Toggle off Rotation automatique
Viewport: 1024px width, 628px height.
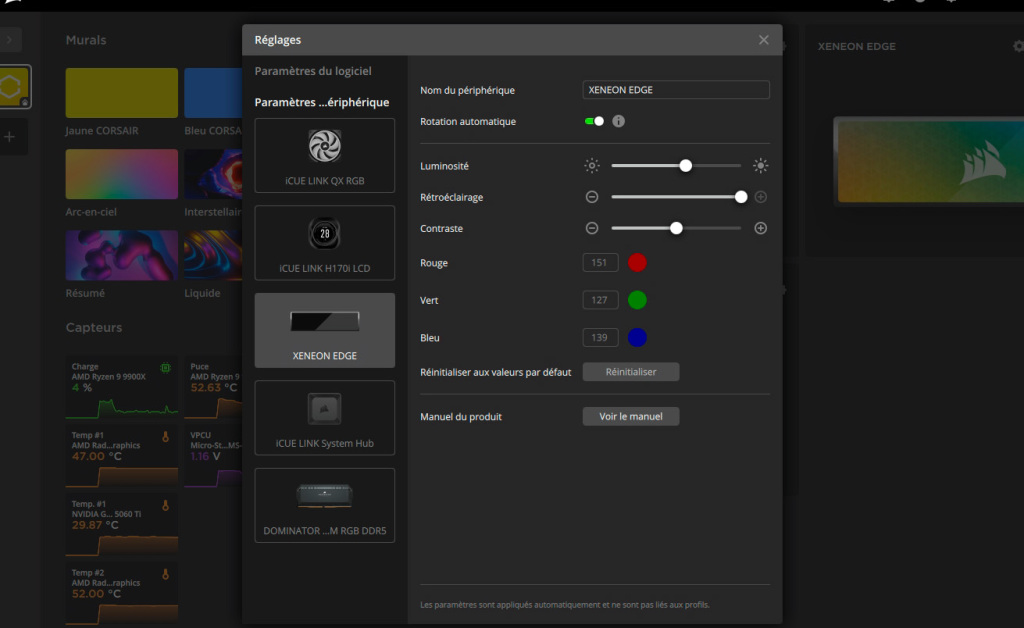596,120
